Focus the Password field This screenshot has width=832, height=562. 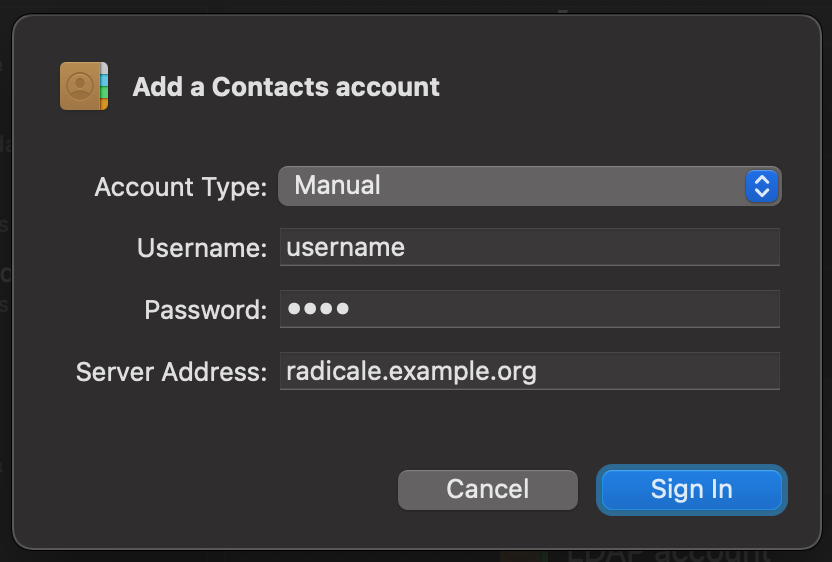[x=530, y=309]
